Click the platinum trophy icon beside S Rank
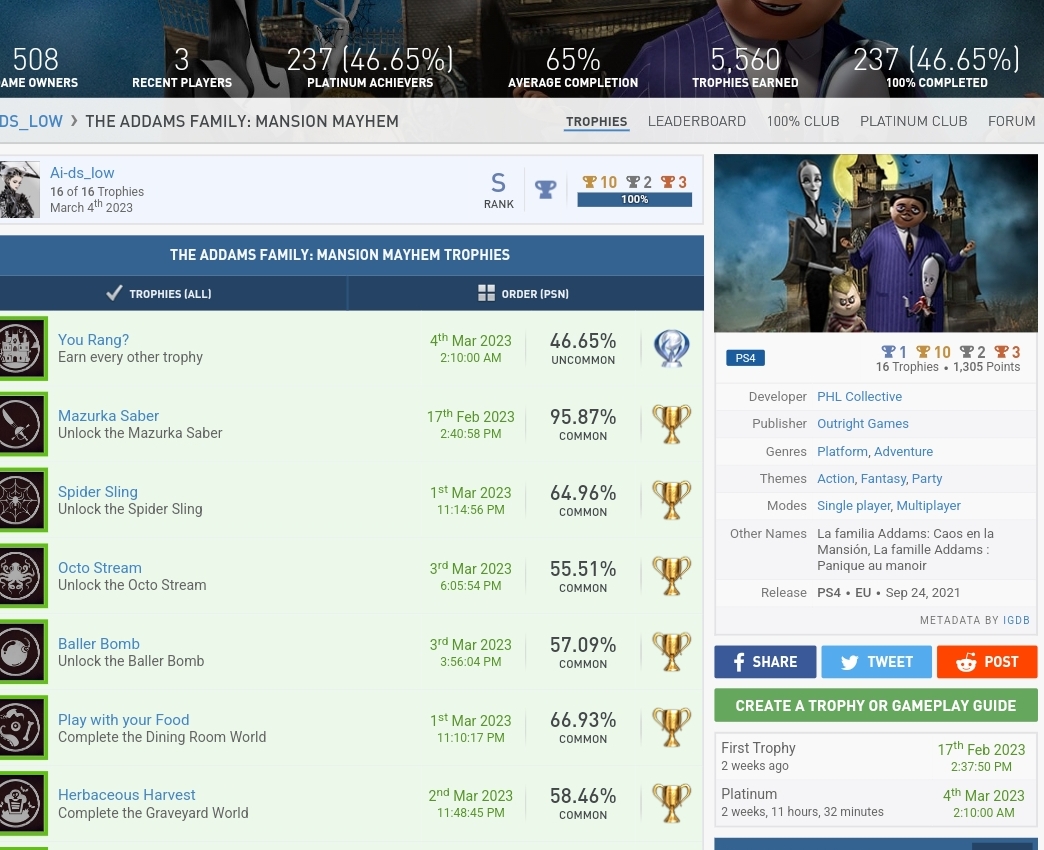 click(x=545, y=190)
